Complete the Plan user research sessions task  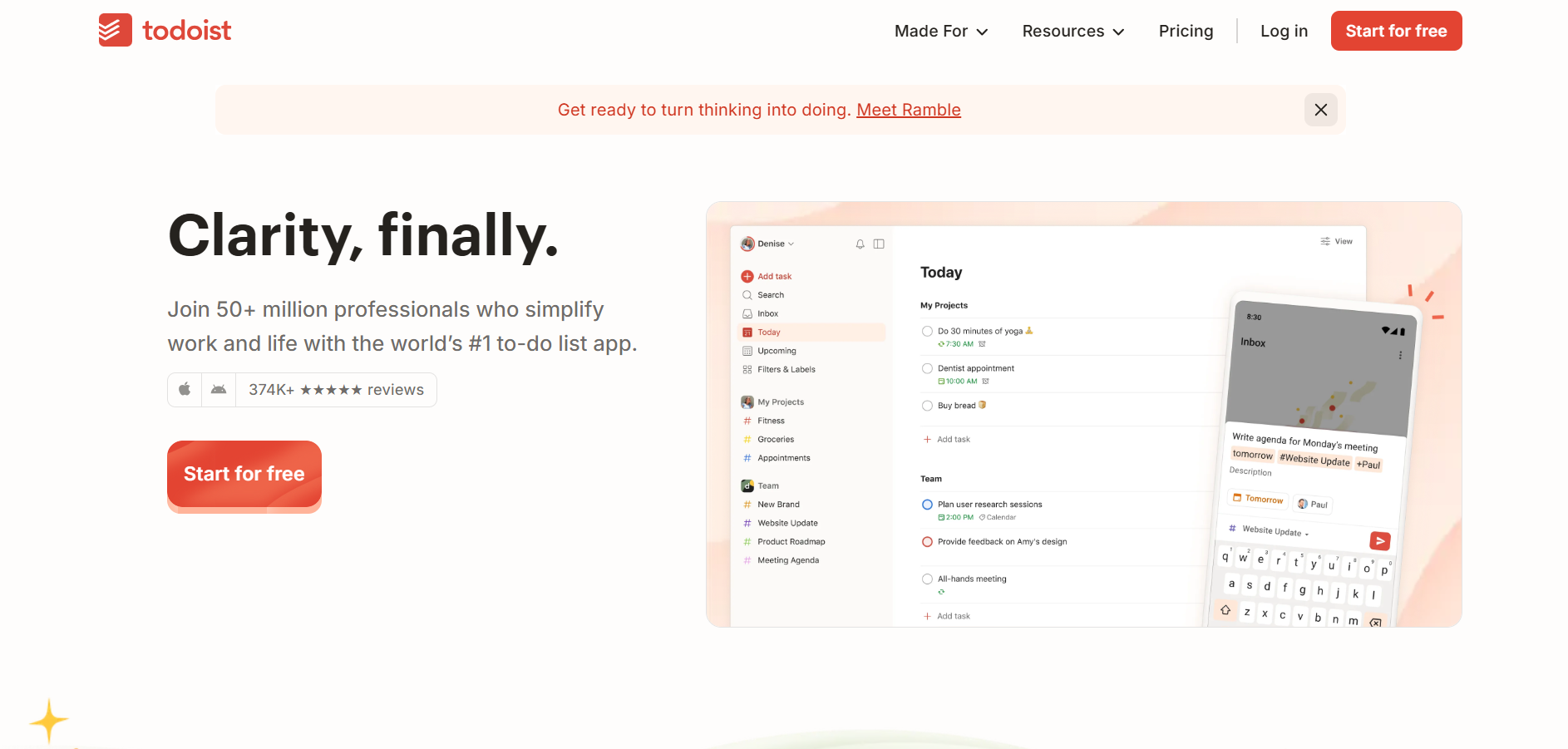point(927,504)
